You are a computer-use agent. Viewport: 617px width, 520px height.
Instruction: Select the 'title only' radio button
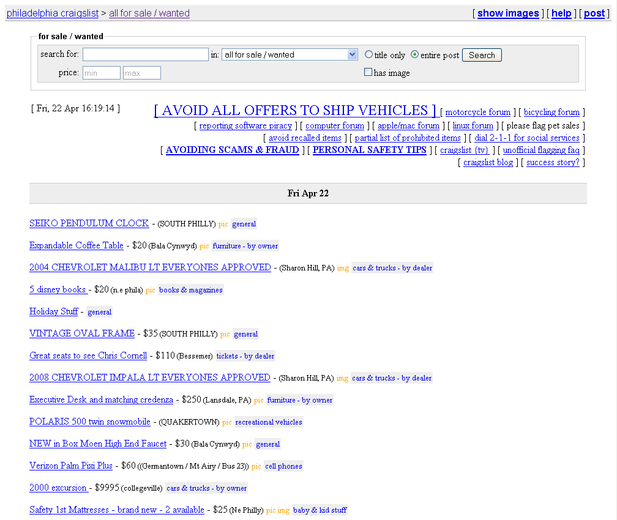point(368,54)
